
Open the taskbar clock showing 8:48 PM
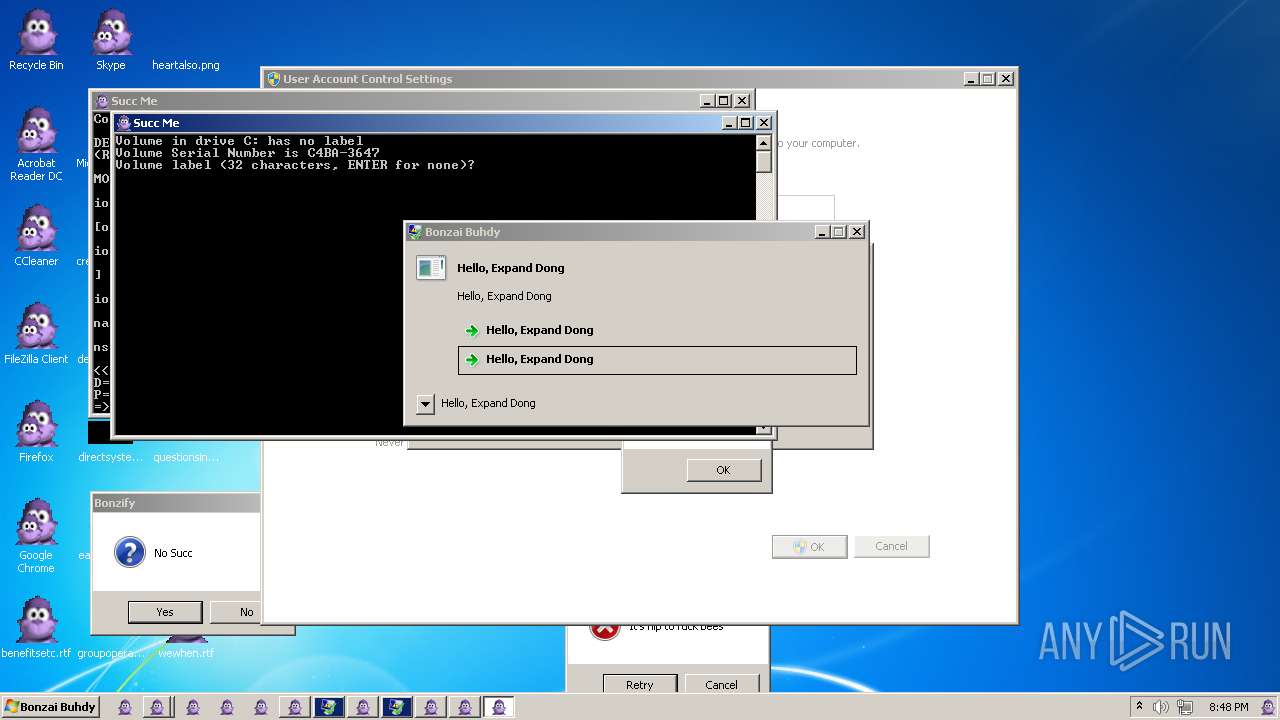[x=1228, y=707]
